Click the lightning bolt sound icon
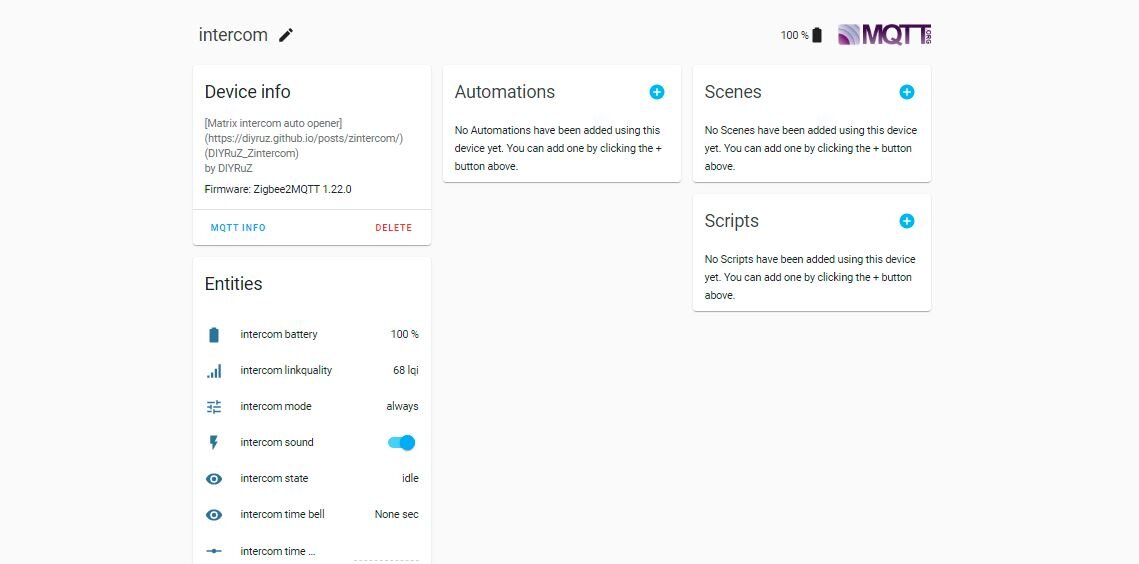The height and width of the screenshot is (564, 1139). point(214,443)
